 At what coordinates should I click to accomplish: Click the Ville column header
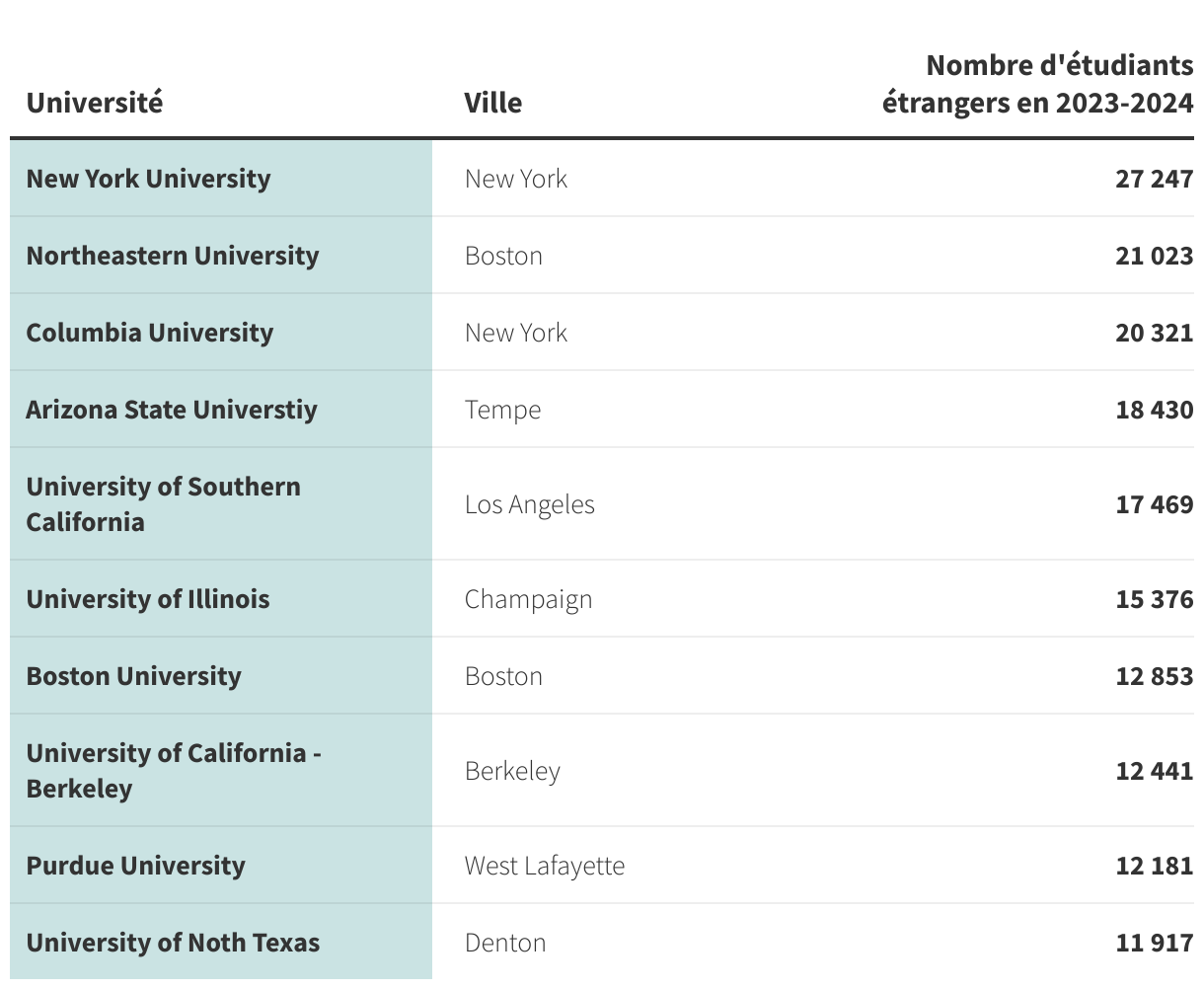point(493,103)
